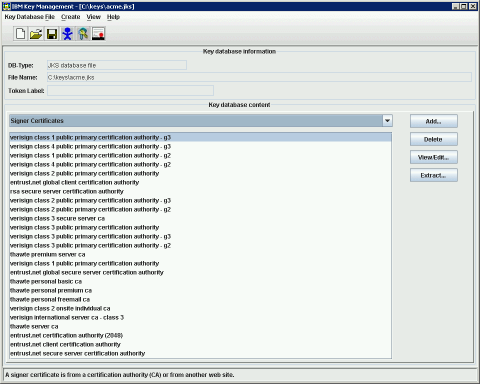Select verisign class 3 secure server ca
This screenshot has width=480, height=384.
click(x=200, y=218)
